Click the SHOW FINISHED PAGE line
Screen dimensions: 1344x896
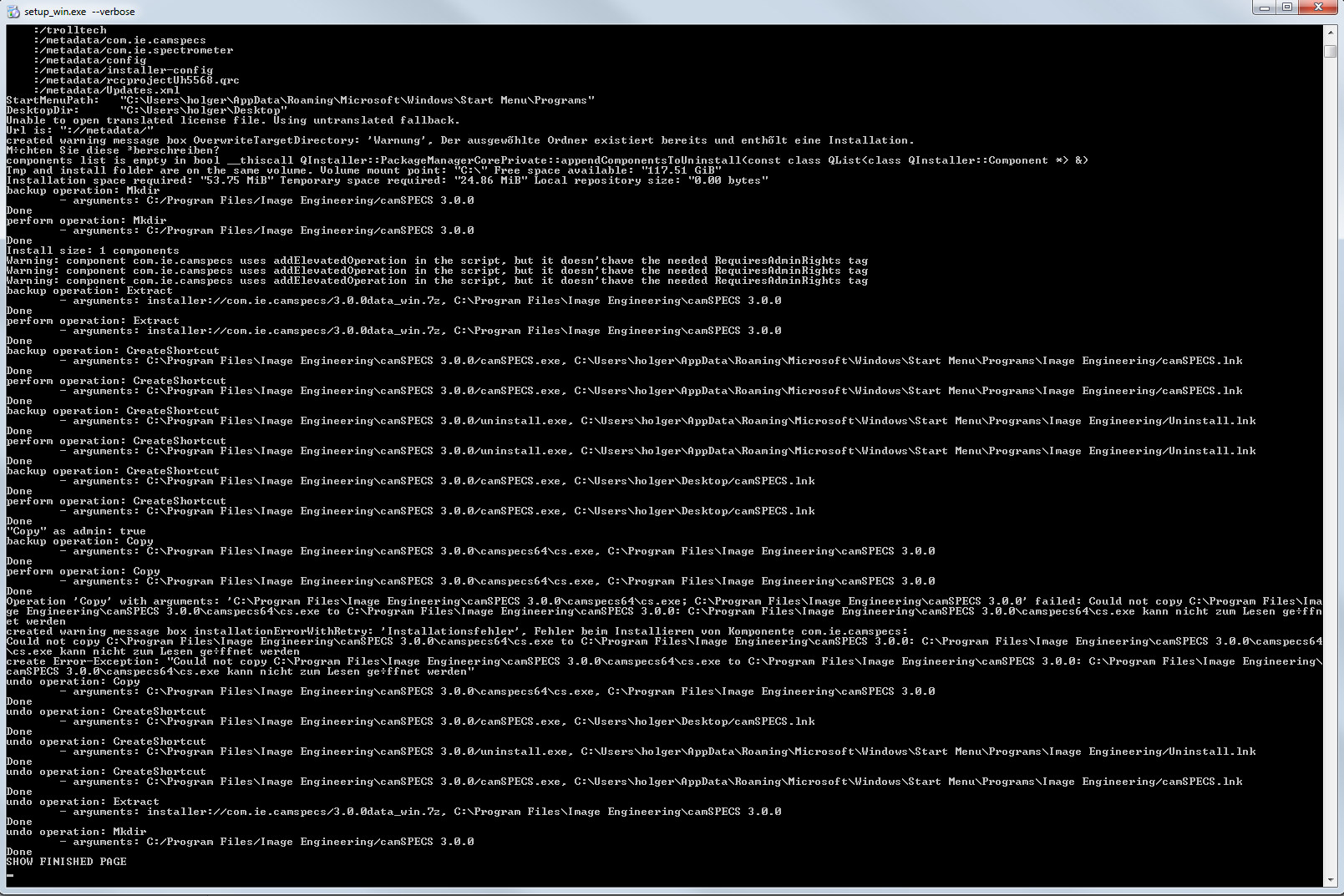[x=67, y=862]
